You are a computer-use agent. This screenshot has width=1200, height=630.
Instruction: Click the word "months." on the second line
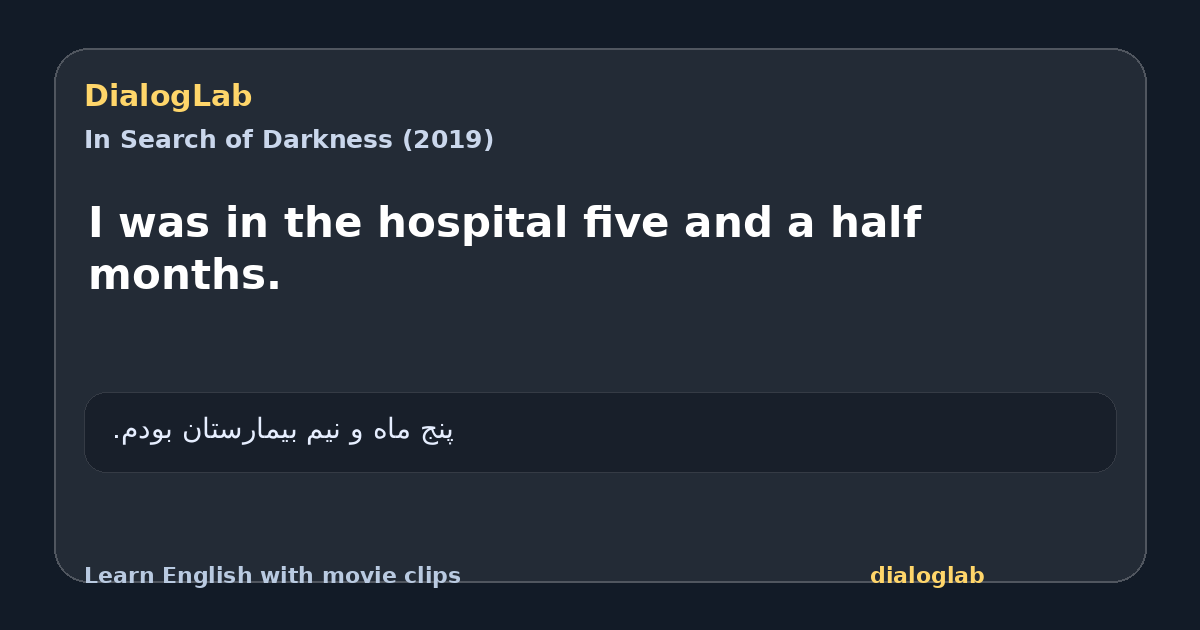pyautogui.click(x=185, y=275)
